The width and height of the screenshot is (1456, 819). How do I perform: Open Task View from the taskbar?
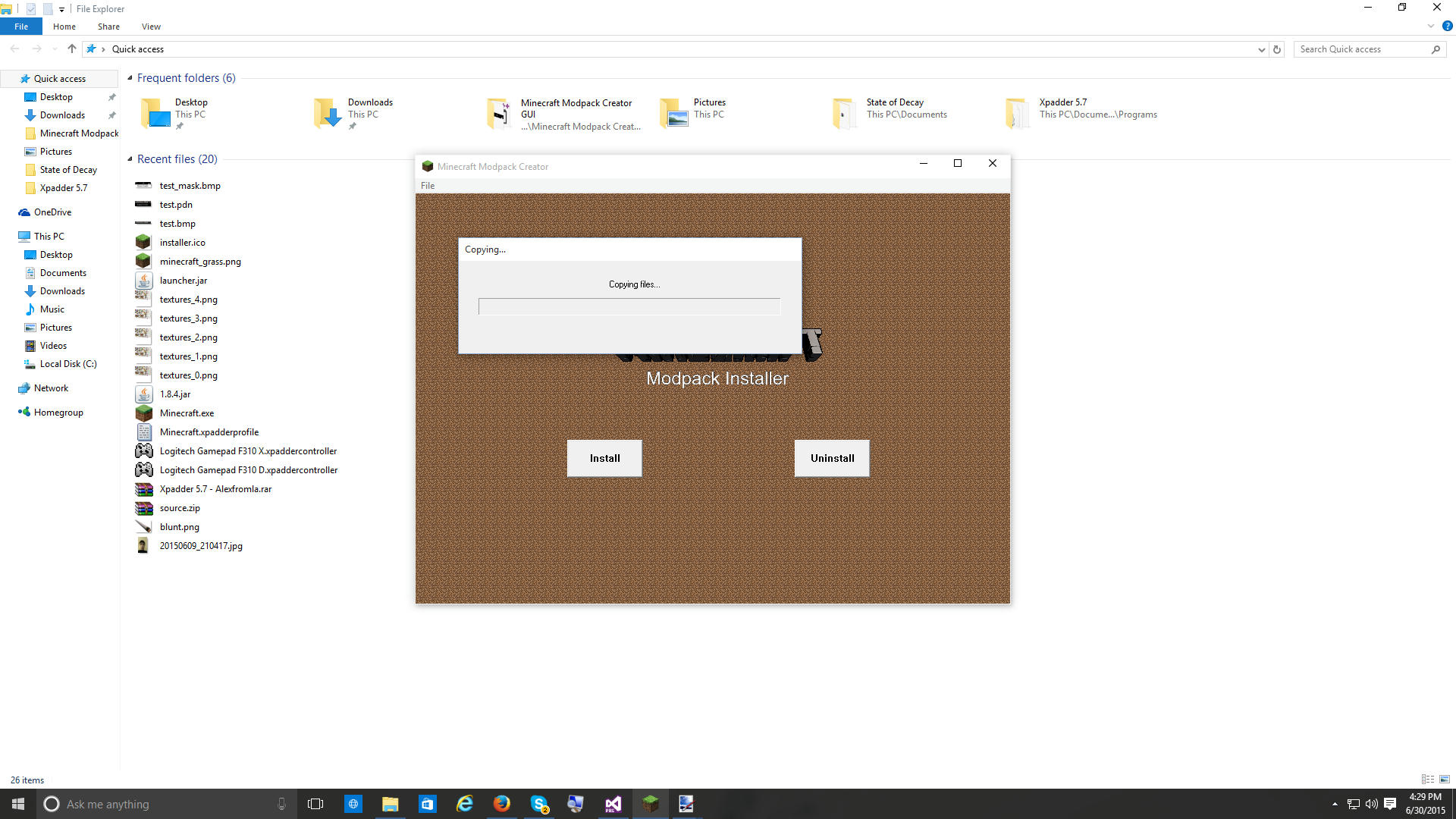(x=315, y=804)
